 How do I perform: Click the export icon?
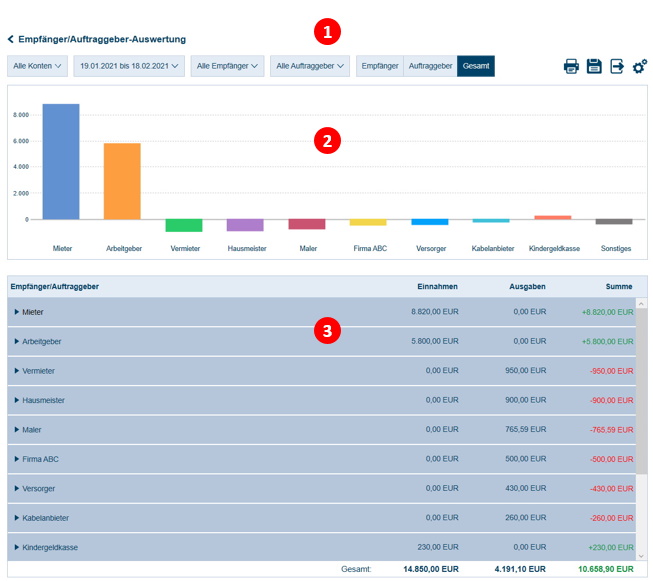[x=617, y=67]
